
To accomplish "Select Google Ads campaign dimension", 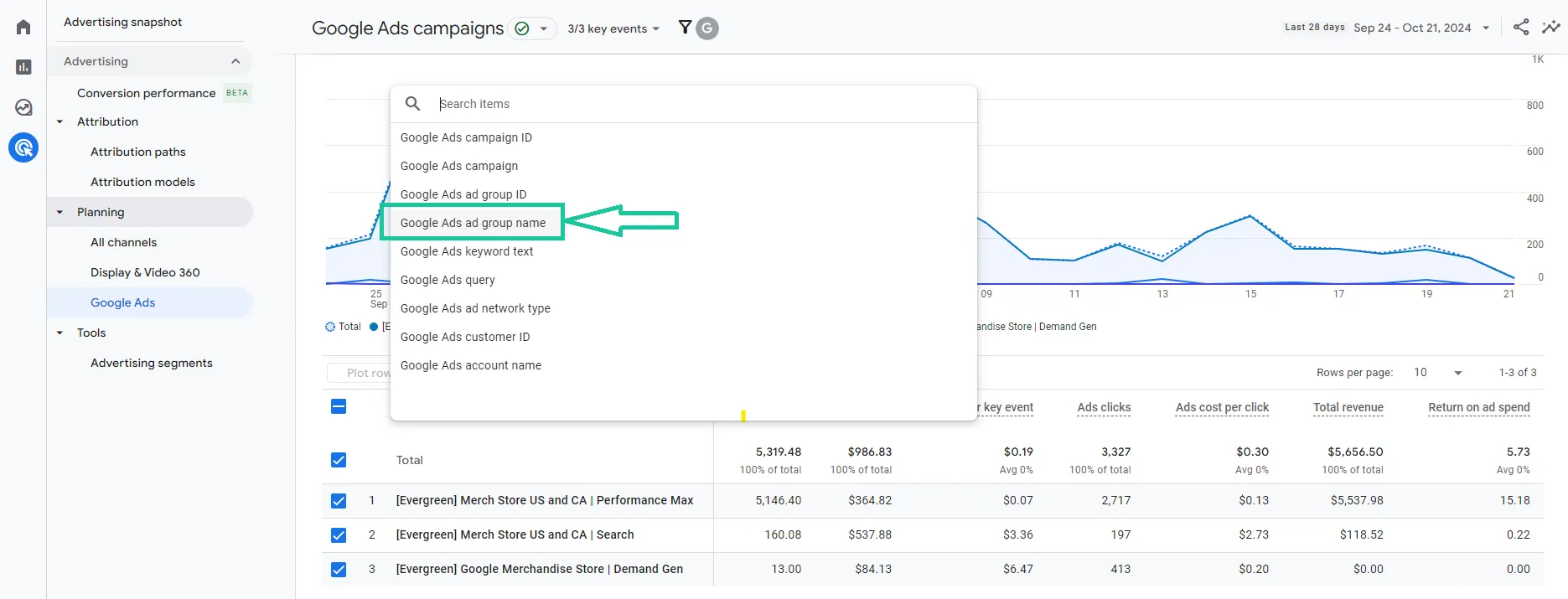I will pyautogui.click(x=459, y=166).
